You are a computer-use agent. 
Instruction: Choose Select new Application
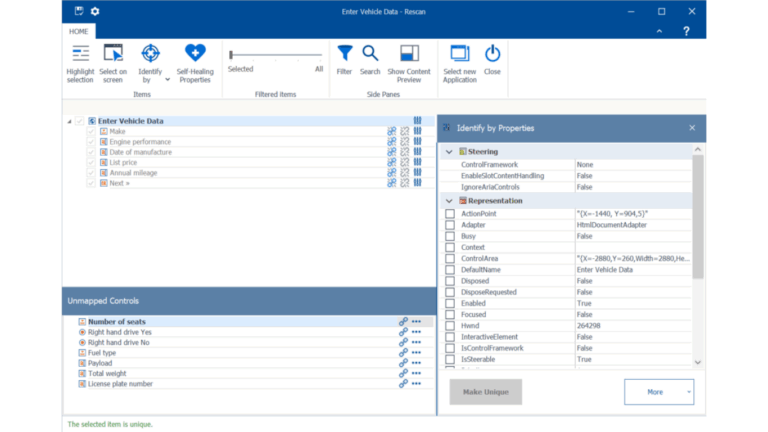coord(459,64)
